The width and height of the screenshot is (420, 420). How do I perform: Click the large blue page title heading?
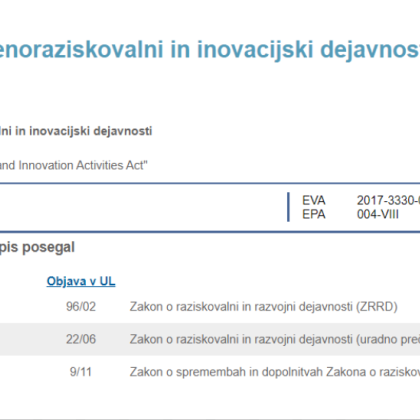point(210,50)
